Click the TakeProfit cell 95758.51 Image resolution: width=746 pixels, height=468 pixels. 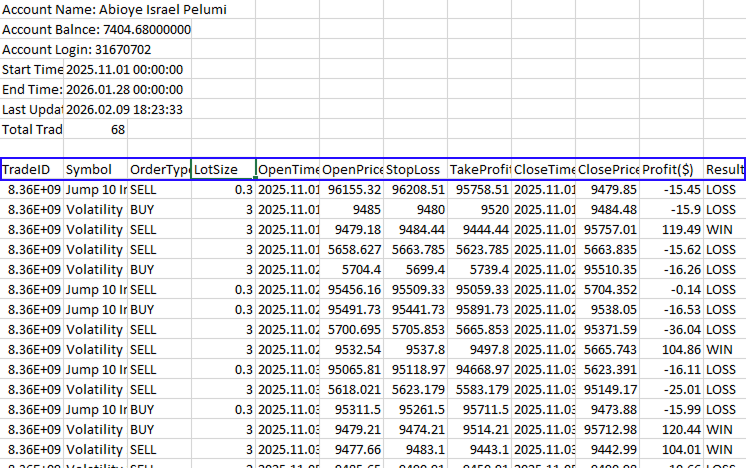pos(479,189)
